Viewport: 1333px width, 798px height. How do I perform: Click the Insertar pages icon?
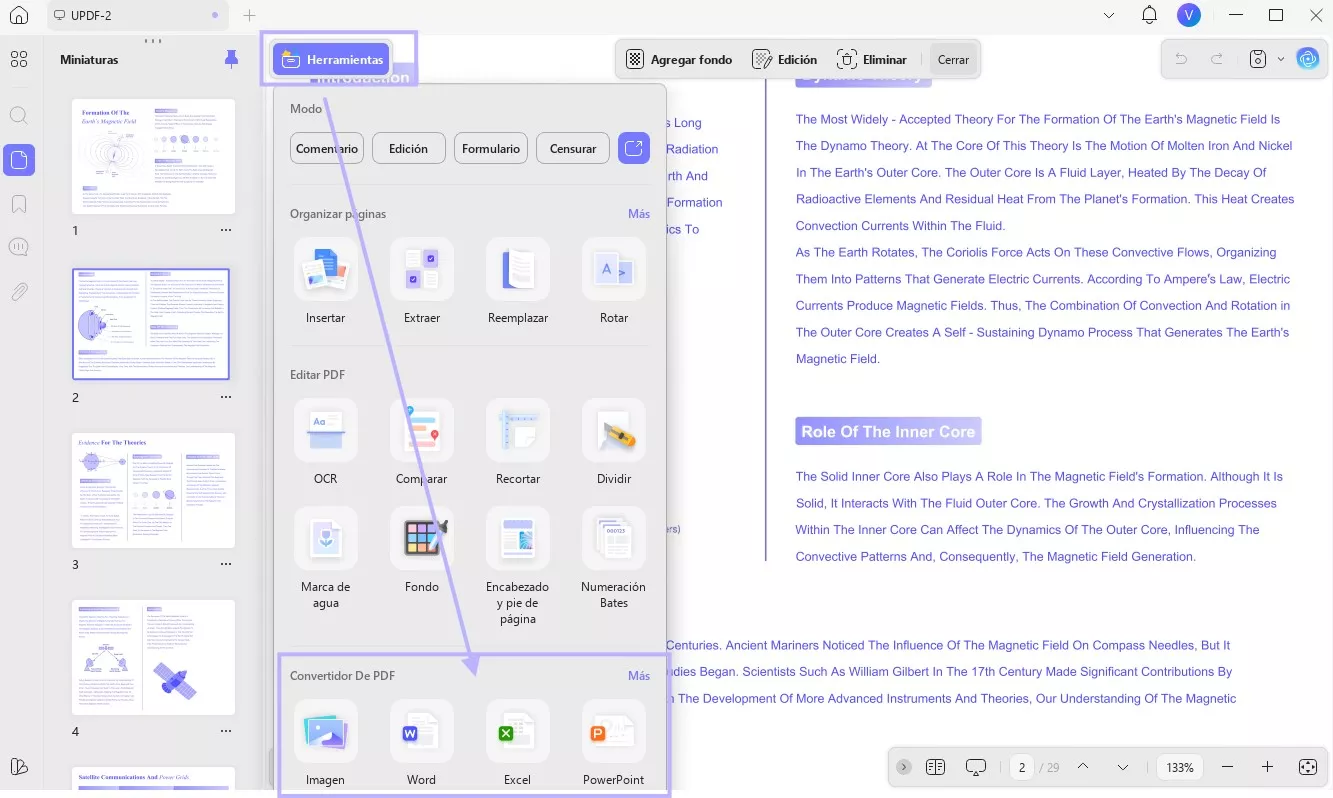(326, 269)
